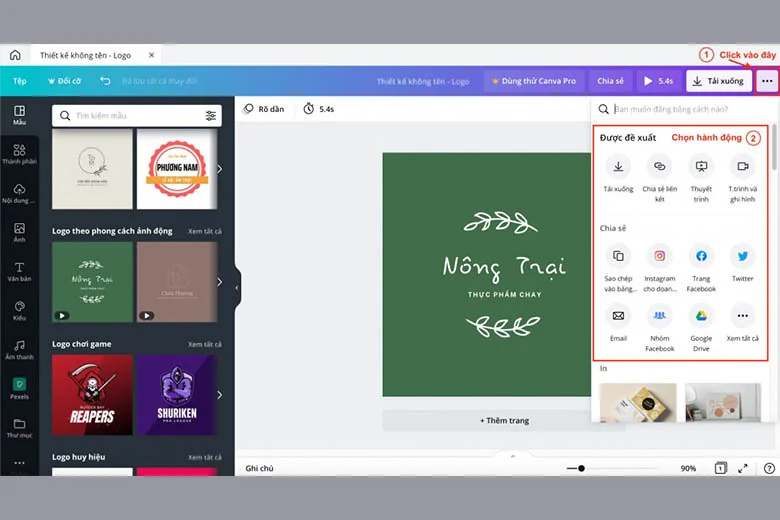Click Xem tất cả next to Logo chơi game

[x=205, y=344]
